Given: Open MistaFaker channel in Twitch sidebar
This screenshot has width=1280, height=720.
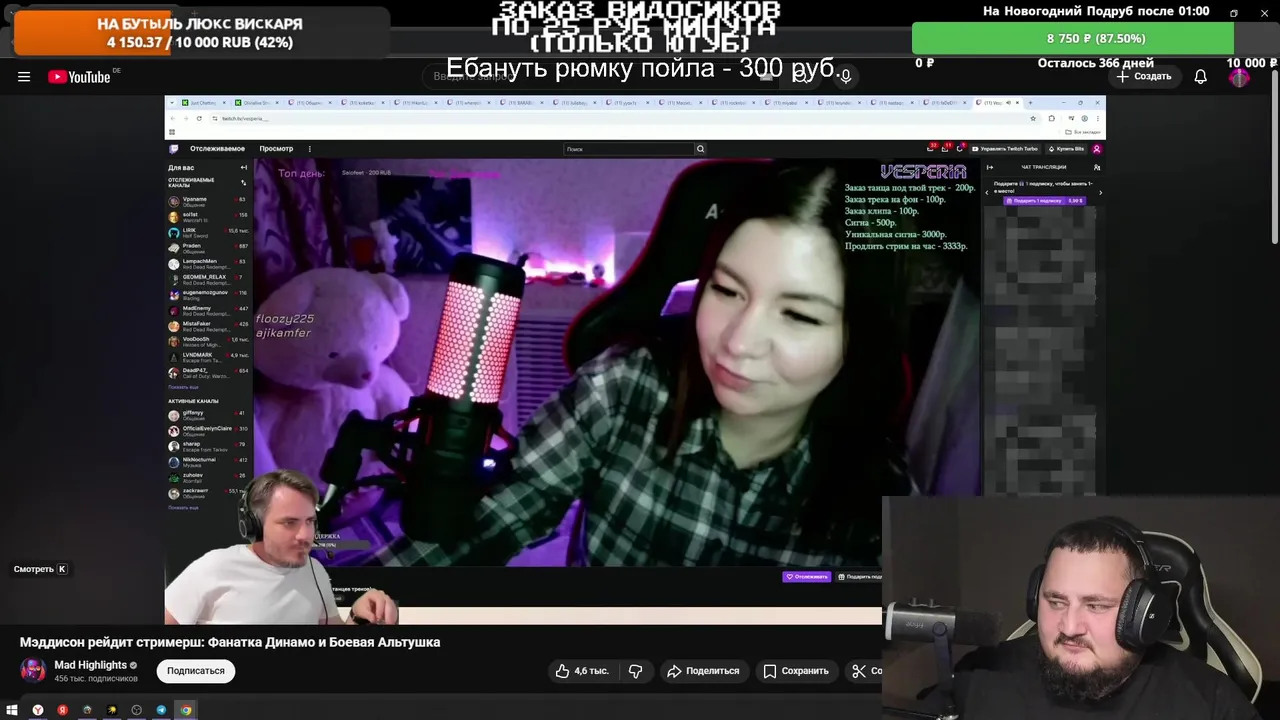Looking at the screenshot, I should pyautogui.click(x=208, y=326).
